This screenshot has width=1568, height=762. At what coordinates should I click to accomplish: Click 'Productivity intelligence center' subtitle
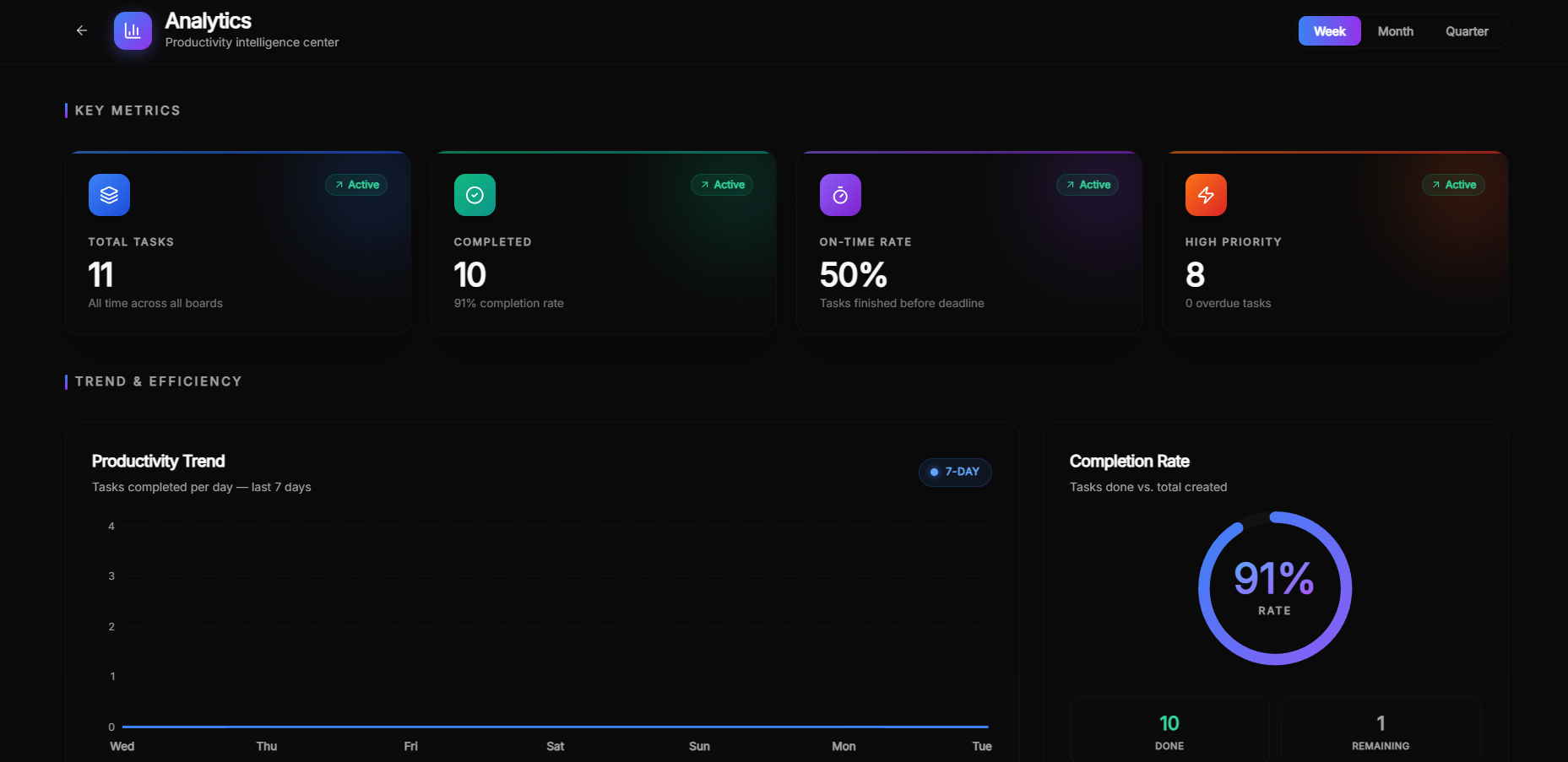252,42
